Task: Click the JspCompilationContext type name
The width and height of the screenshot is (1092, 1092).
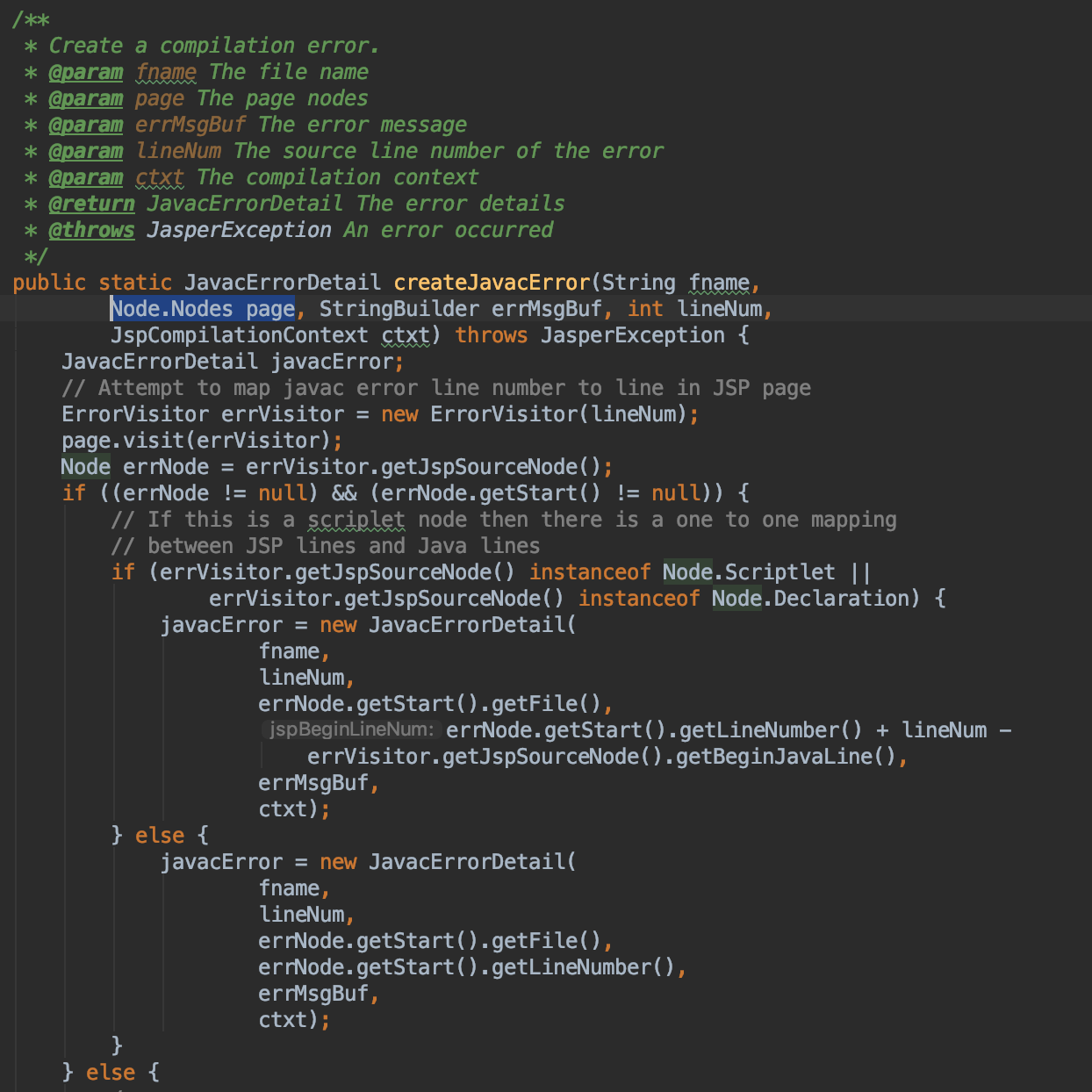Action: click(240, 335)
